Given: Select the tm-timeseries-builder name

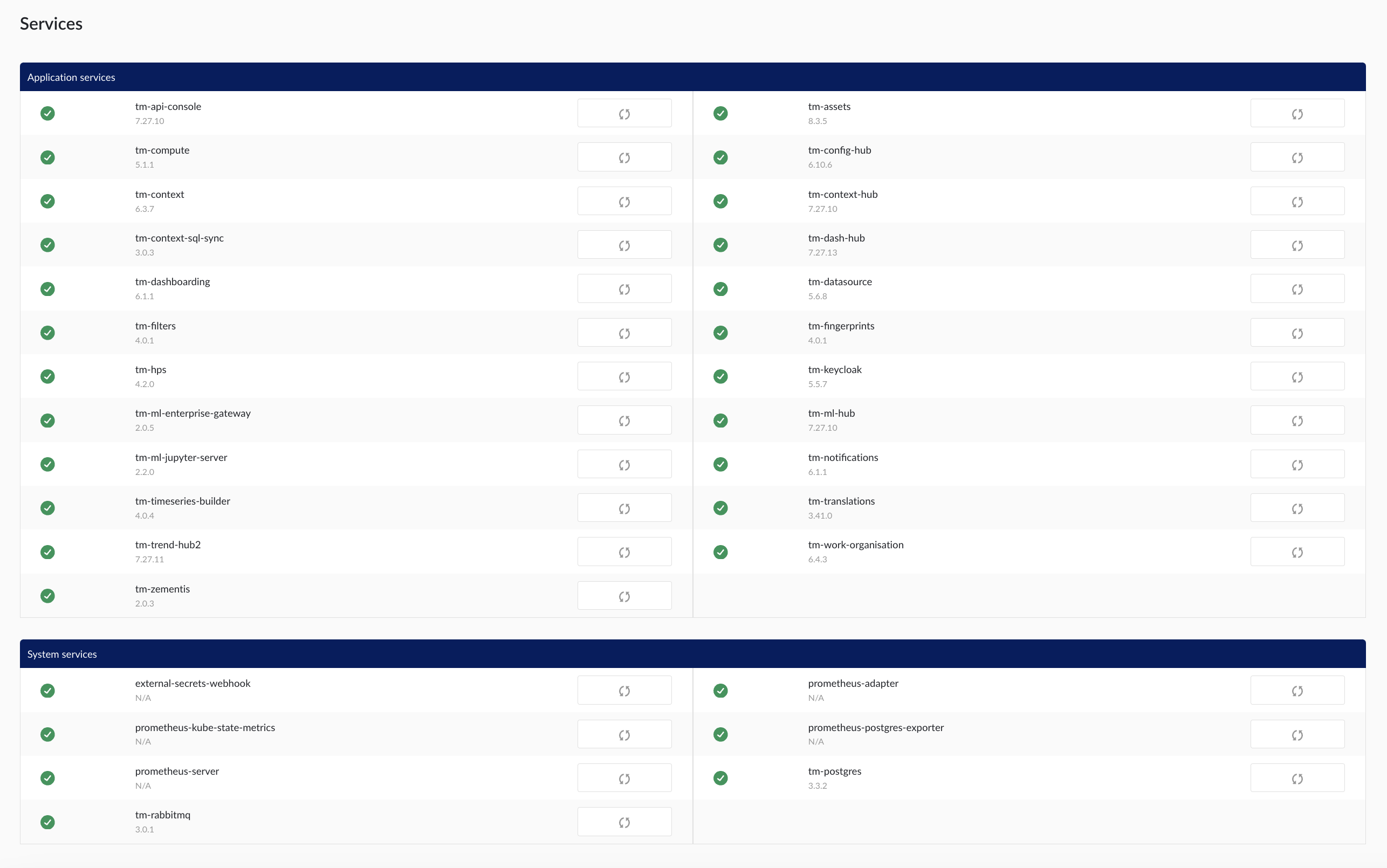Looking at the screenshot, I should coord(183,501).
